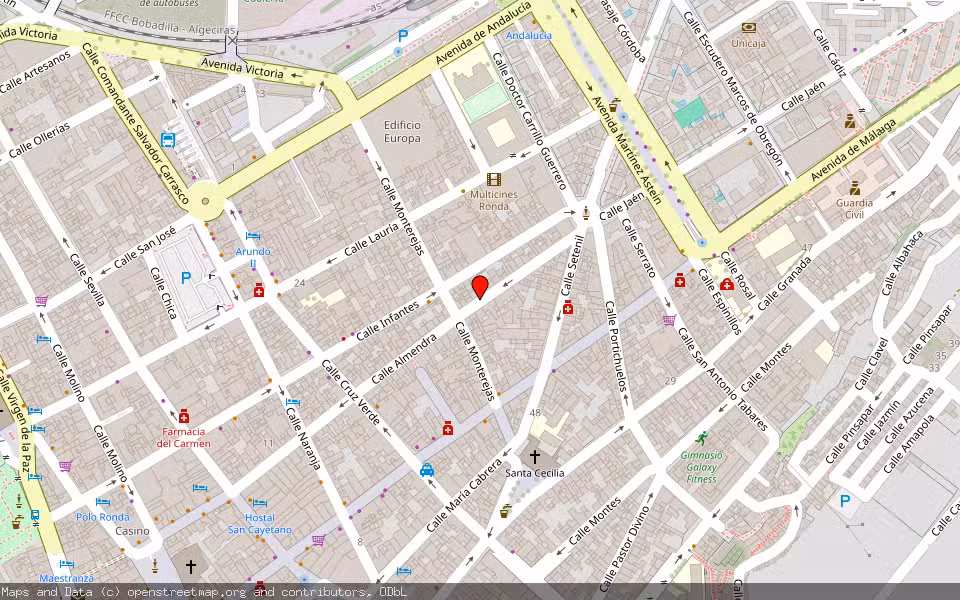Click the shopping cart icon near Calle Sevilla

pyautogui.click(x=41, y=301)
